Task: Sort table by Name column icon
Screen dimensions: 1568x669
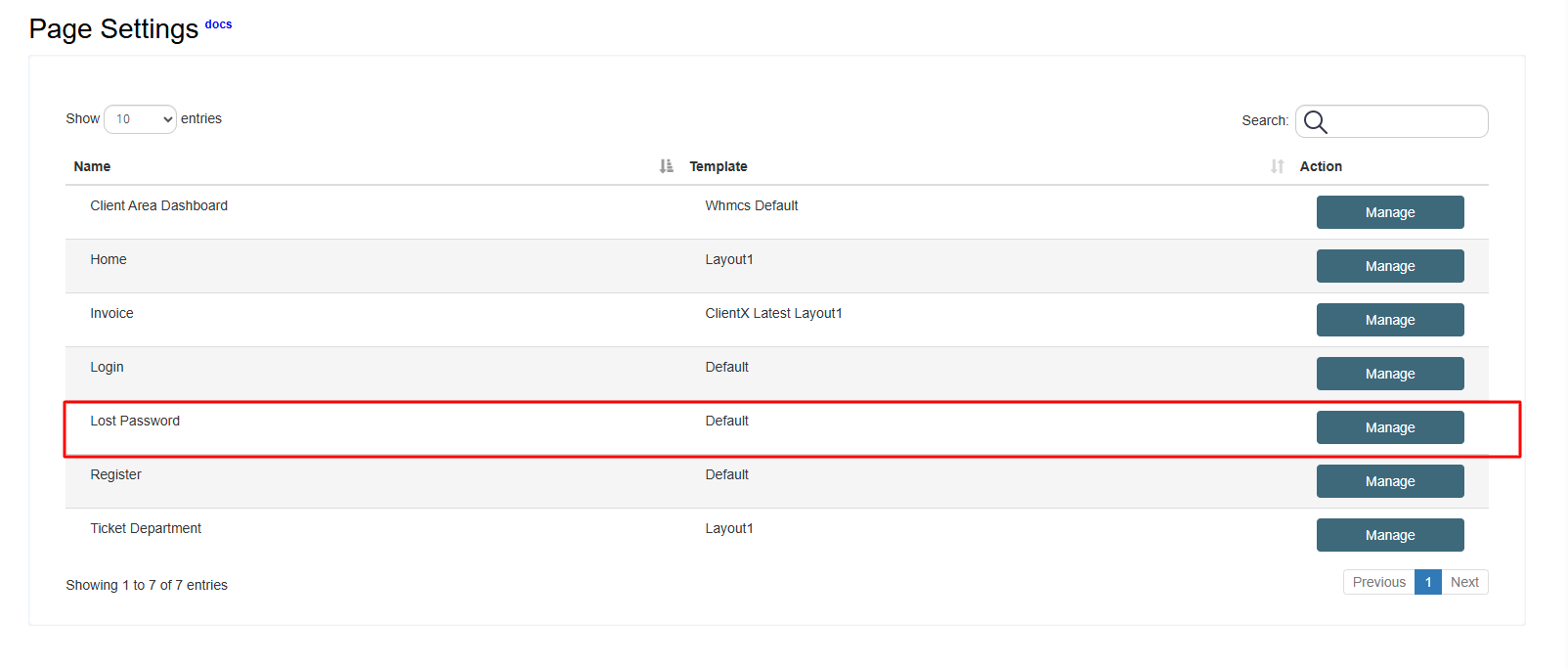Action: [x=666, y=166]
